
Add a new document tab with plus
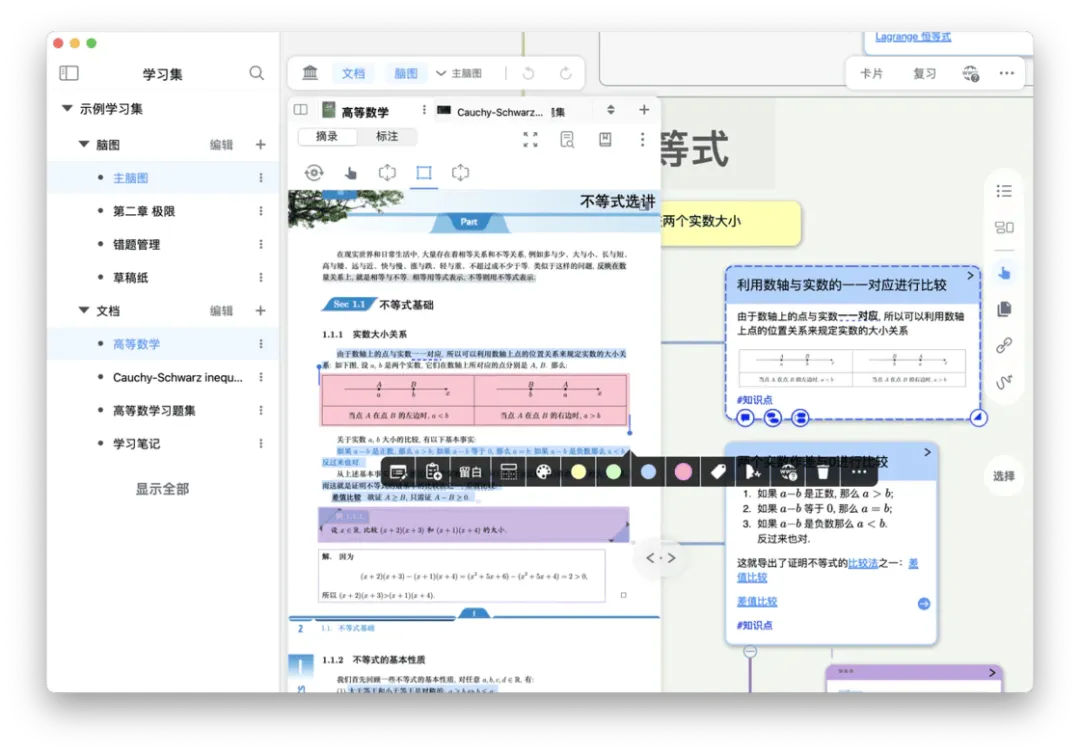644,110
